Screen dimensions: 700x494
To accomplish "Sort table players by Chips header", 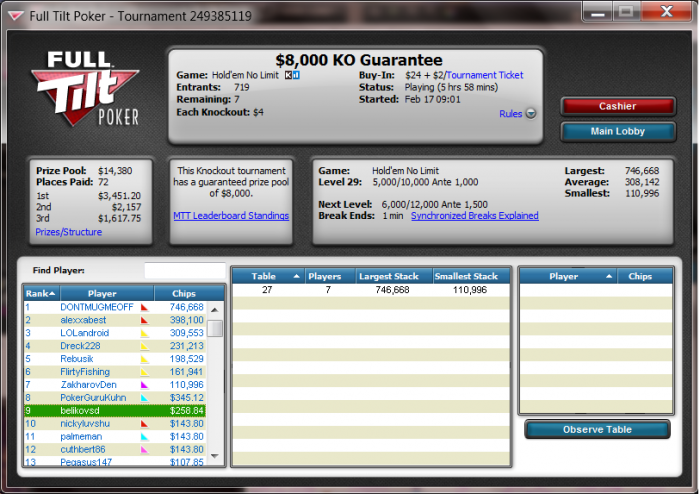I will [645, 276].
